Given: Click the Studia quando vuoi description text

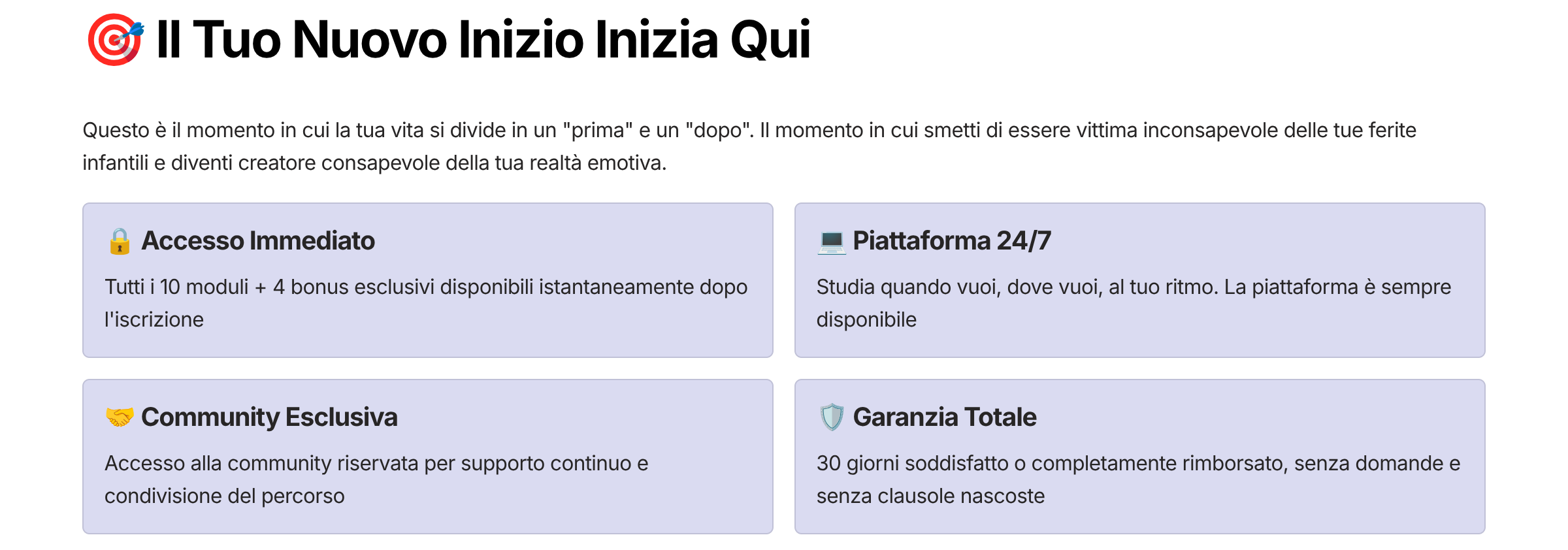Looking at the screenshot, I should [1134, 287].
